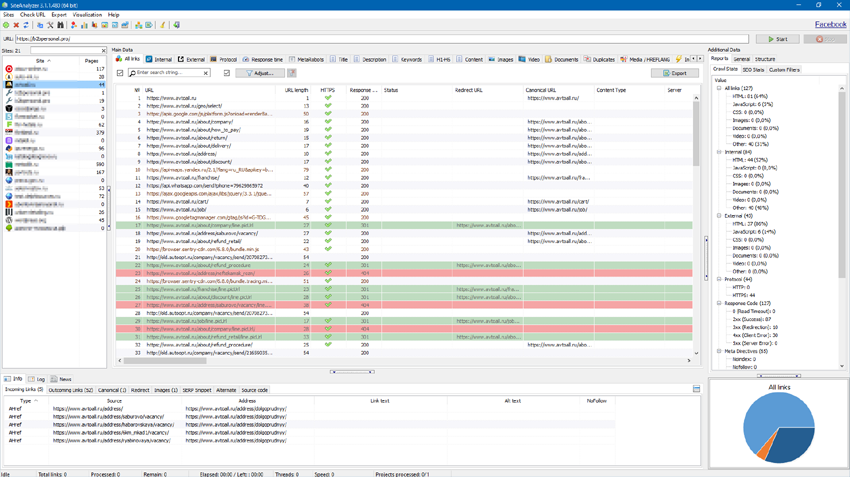Sort bottom table by Type column

(26, 401)
